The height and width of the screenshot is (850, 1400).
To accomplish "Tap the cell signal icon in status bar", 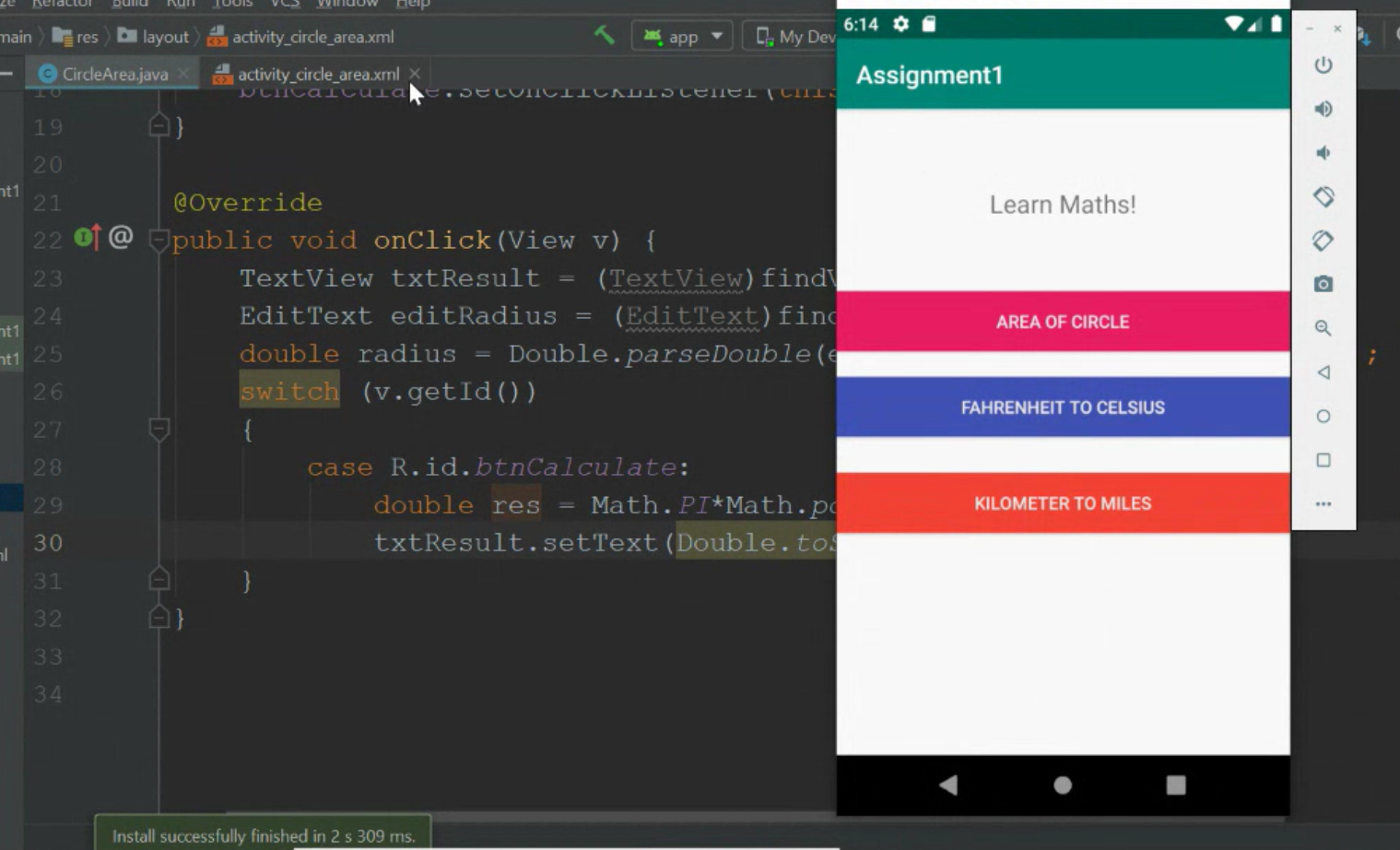I will point(1254,24).
